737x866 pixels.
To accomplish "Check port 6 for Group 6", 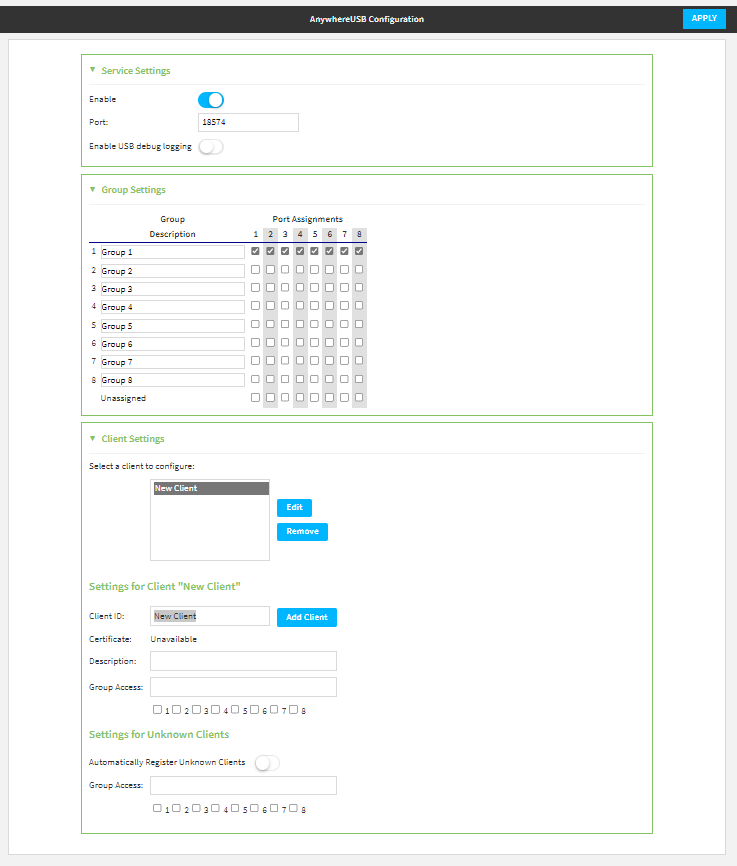I will [x=329, y=342].
